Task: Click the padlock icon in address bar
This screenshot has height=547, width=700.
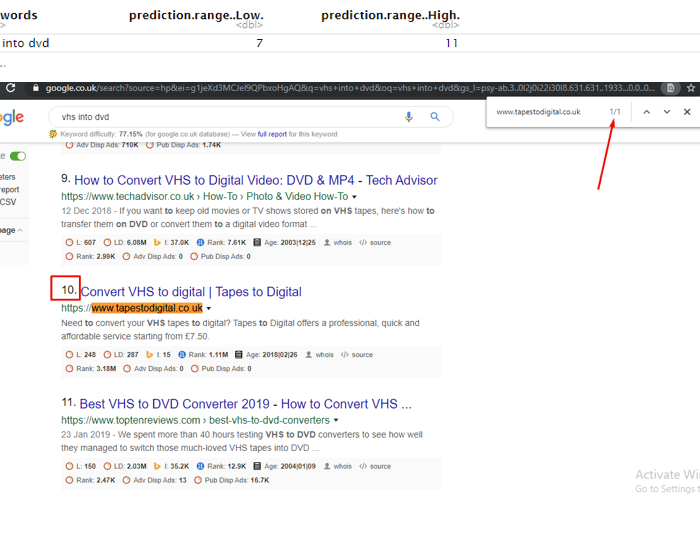Action: (36, 88)
